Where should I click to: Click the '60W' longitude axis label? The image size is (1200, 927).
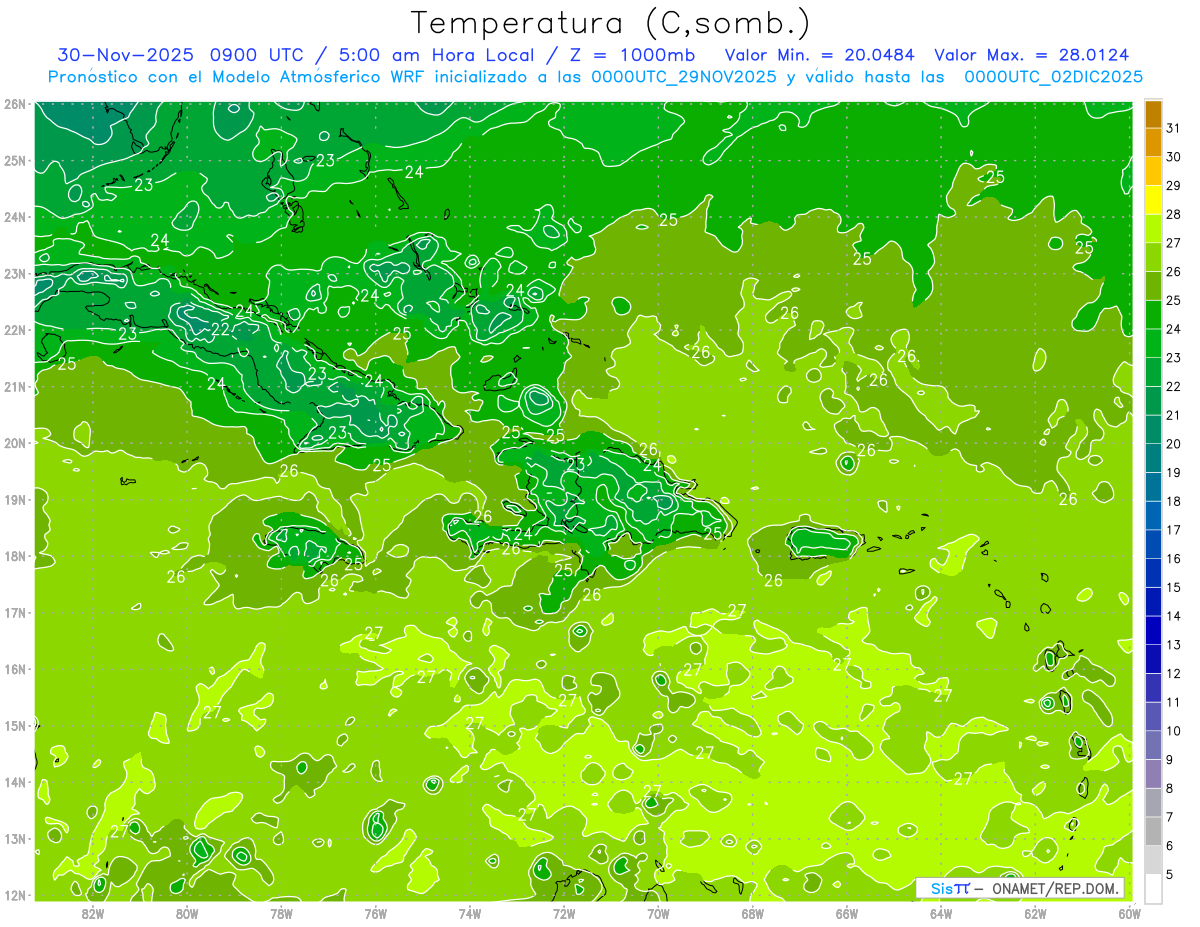coord(1129,913)
